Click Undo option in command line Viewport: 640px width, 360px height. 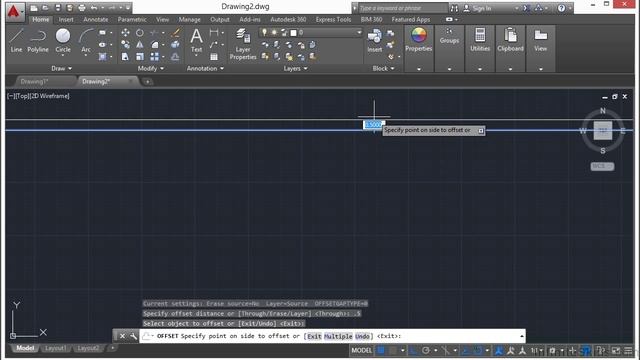click(362, 336)
